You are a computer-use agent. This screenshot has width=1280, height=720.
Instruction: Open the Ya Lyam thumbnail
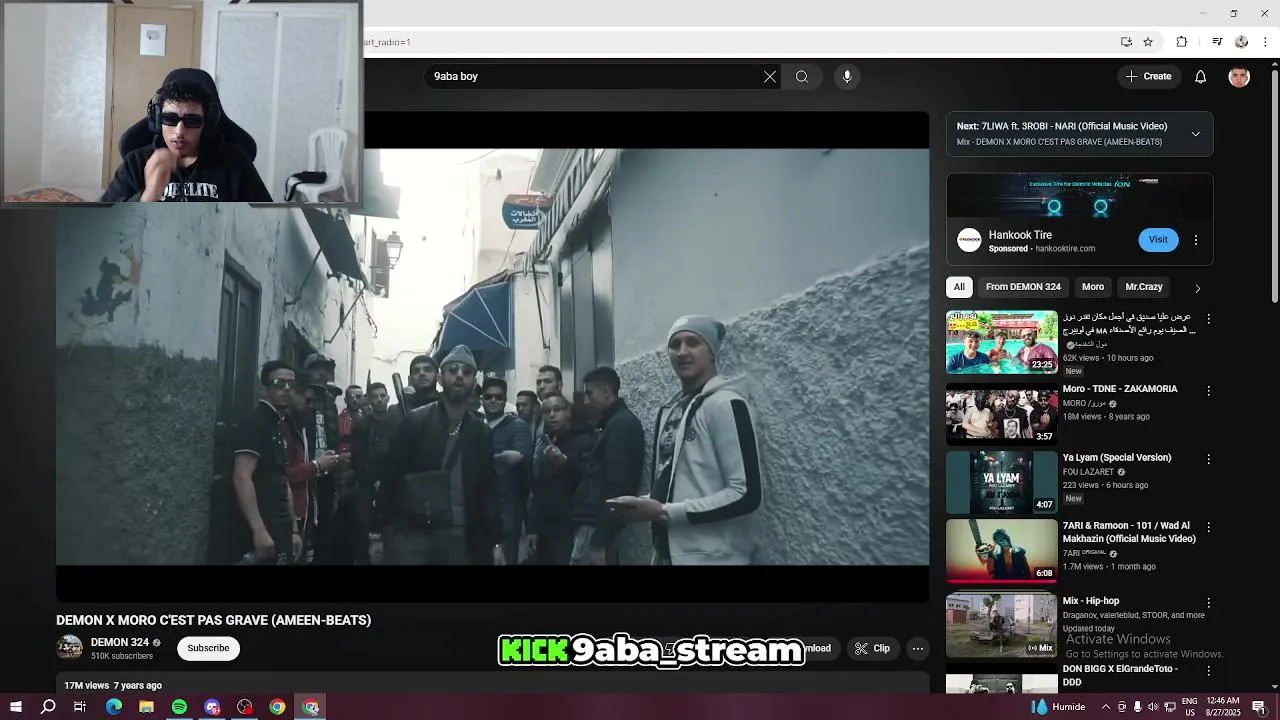click(1001, 482)
